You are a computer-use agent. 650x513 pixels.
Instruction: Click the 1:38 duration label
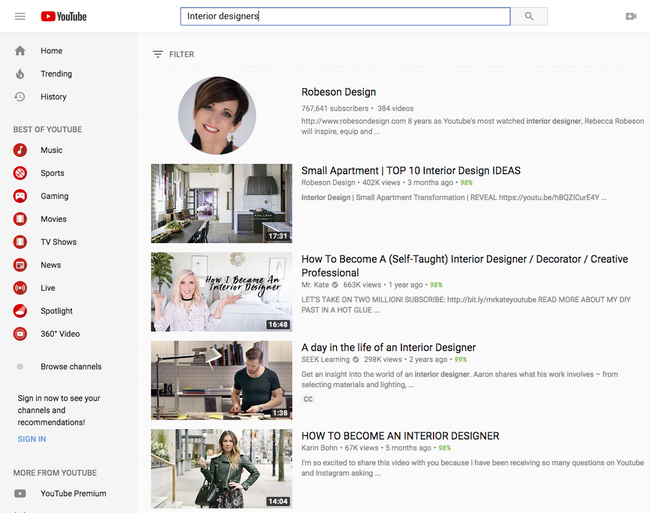point(280,413)
